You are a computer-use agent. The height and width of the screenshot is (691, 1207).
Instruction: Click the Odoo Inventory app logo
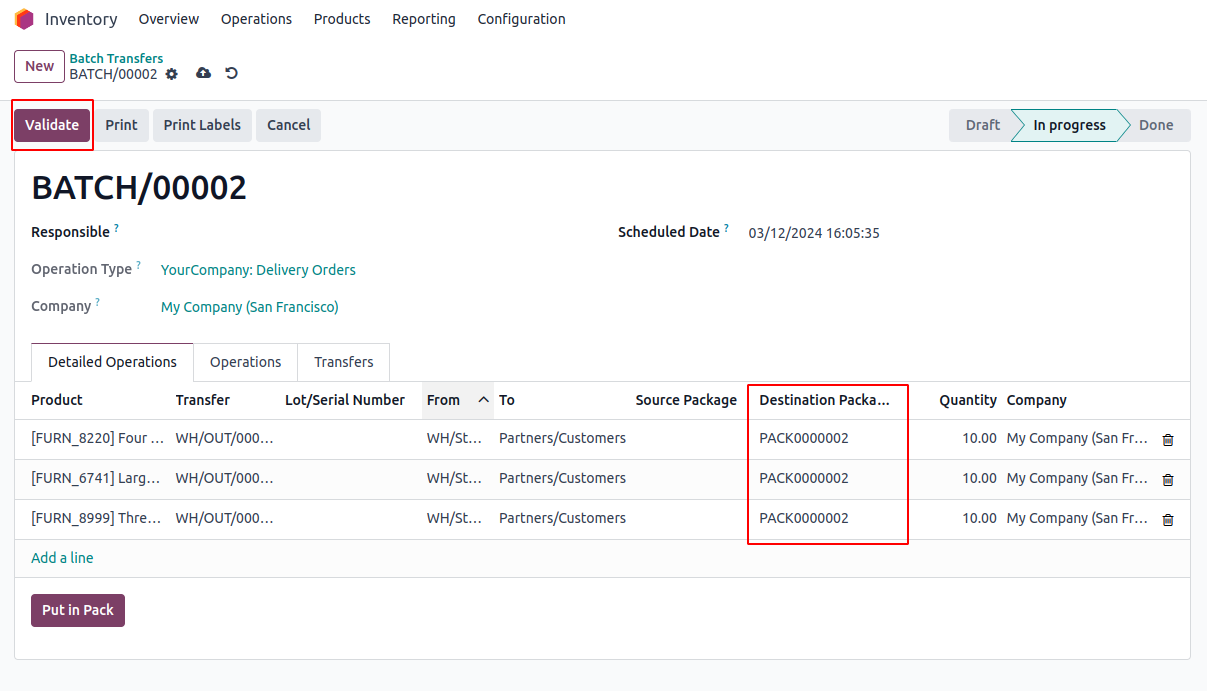(24, 19)
